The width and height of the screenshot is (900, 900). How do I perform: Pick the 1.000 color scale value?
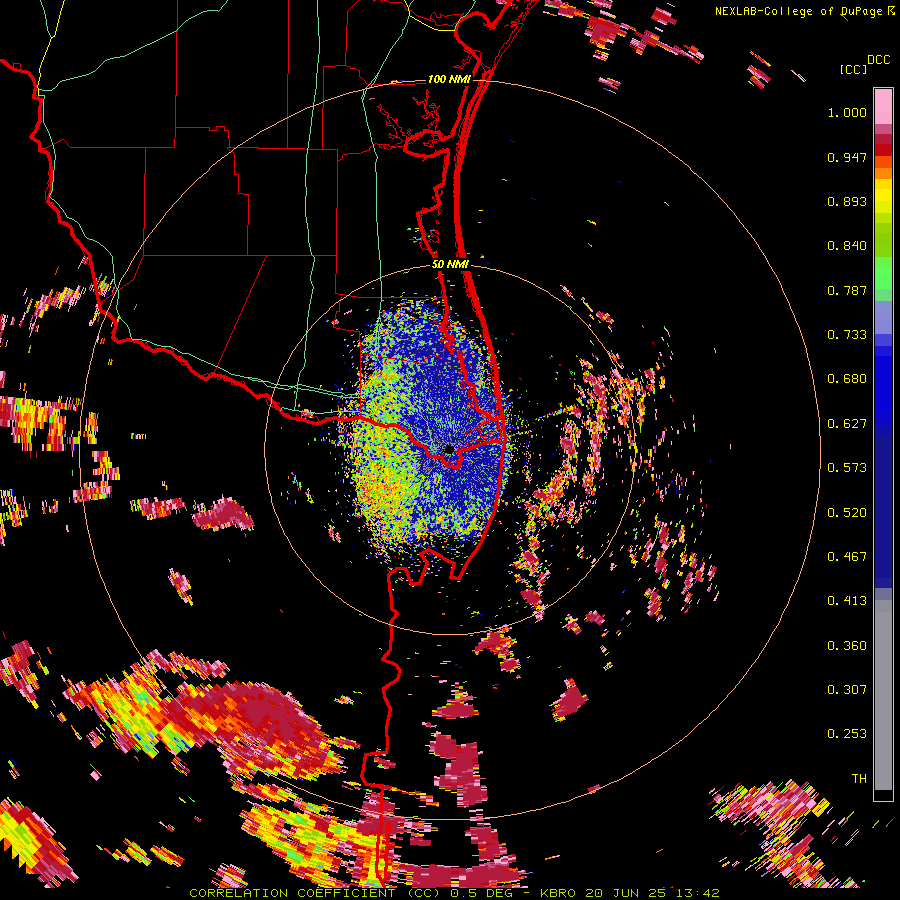[847, 112]
